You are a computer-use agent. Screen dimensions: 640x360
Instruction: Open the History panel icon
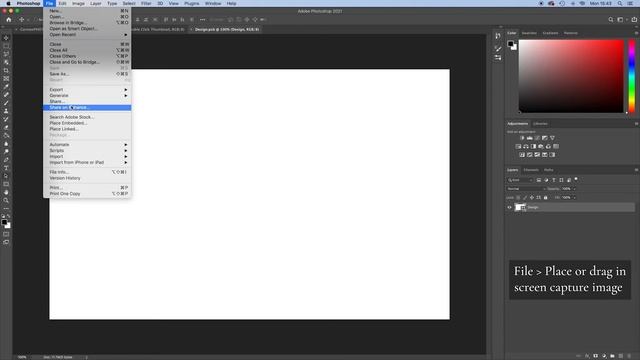coord(498,36)
